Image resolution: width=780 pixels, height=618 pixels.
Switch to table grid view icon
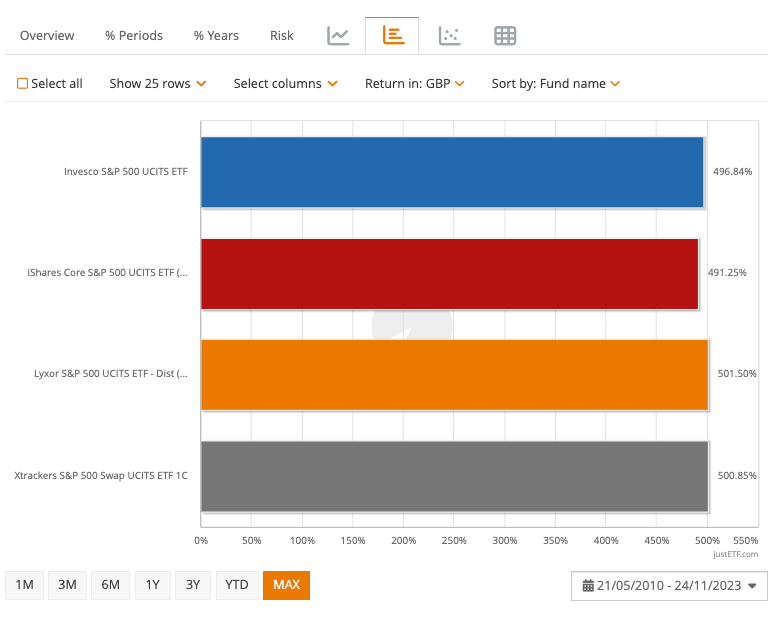pyautogui.click(x=505, y=36)
